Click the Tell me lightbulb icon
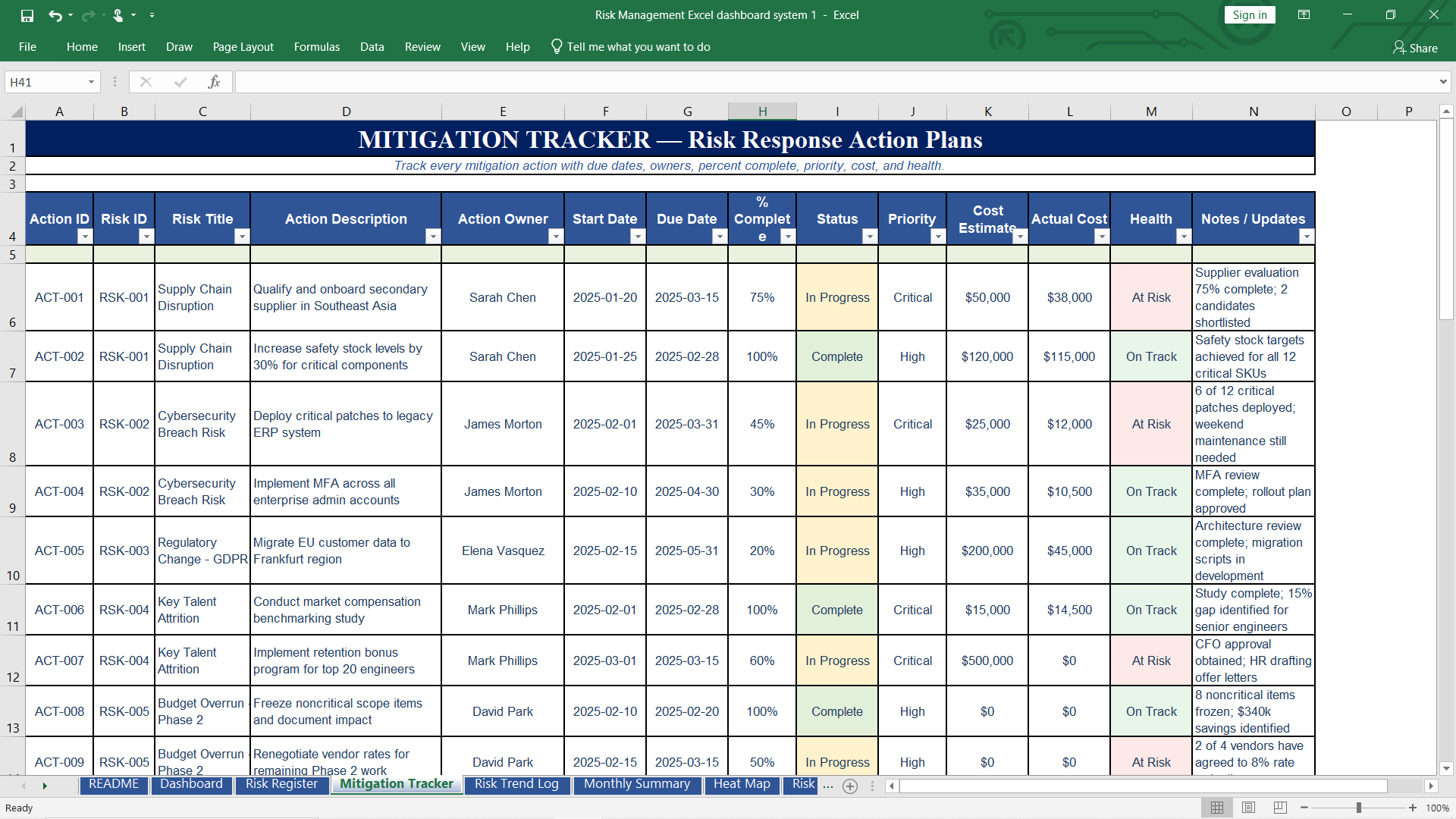Screen dimensions: 1456x819 [x=557, y=47]
